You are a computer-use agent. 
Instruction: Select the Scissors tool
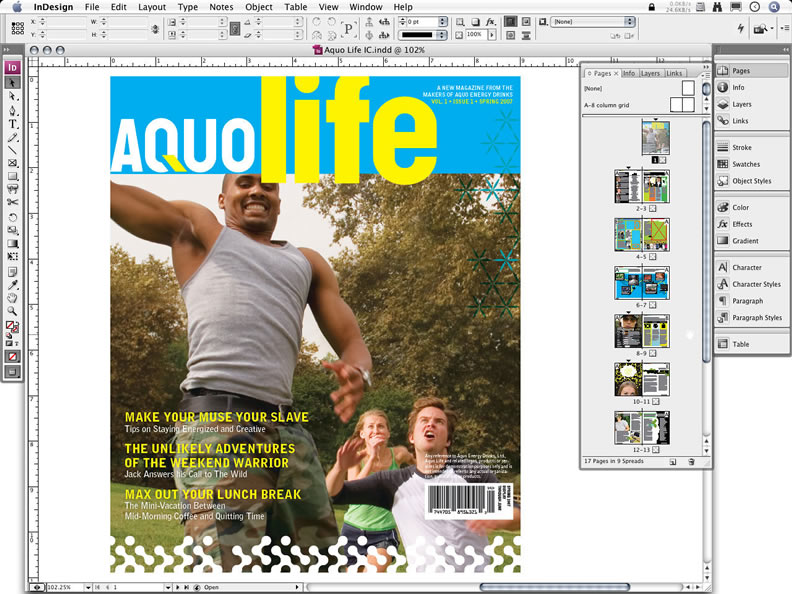tap(13, 202)
